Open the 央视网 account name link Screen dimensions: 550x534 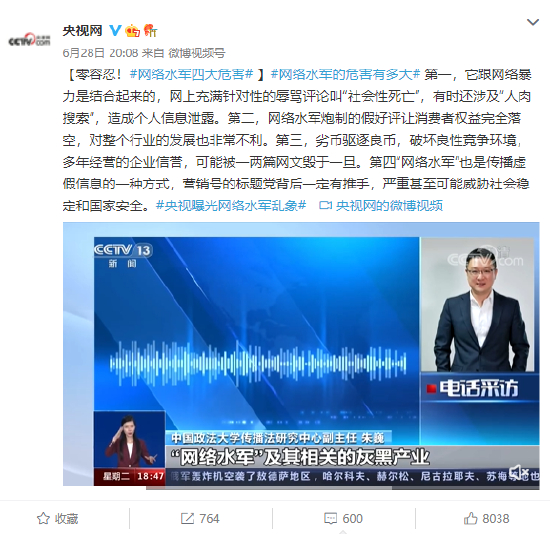(82, 31)
